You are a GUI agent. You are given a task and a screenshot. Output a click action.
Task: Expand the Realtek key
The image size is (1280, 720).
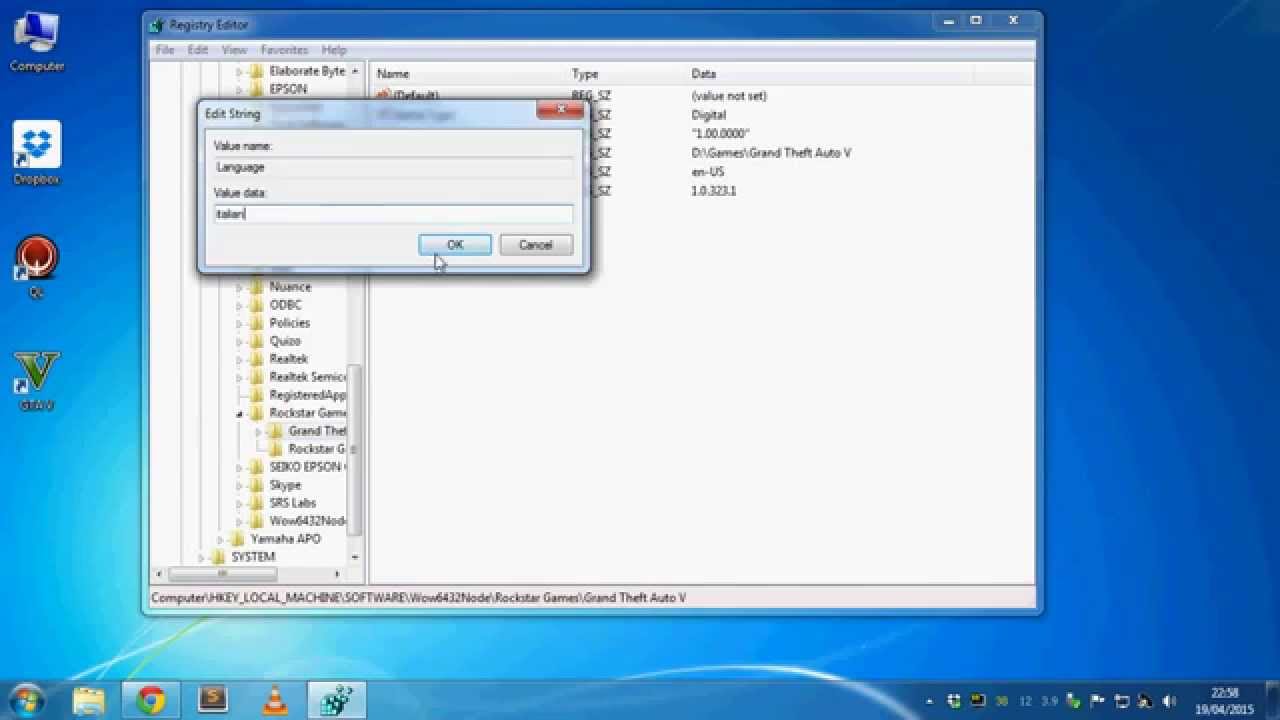click(x=239, y=359)
